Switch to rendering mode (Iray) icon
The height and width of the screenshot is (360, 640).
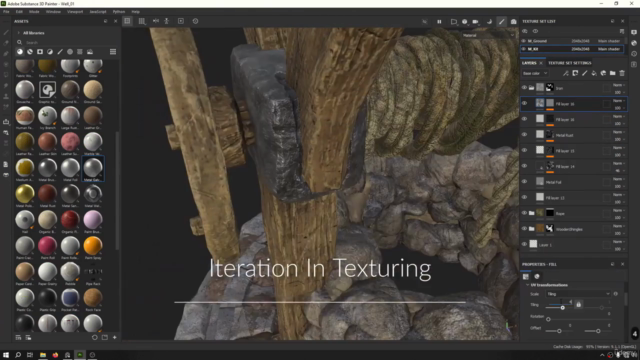(x=513, y=22)
